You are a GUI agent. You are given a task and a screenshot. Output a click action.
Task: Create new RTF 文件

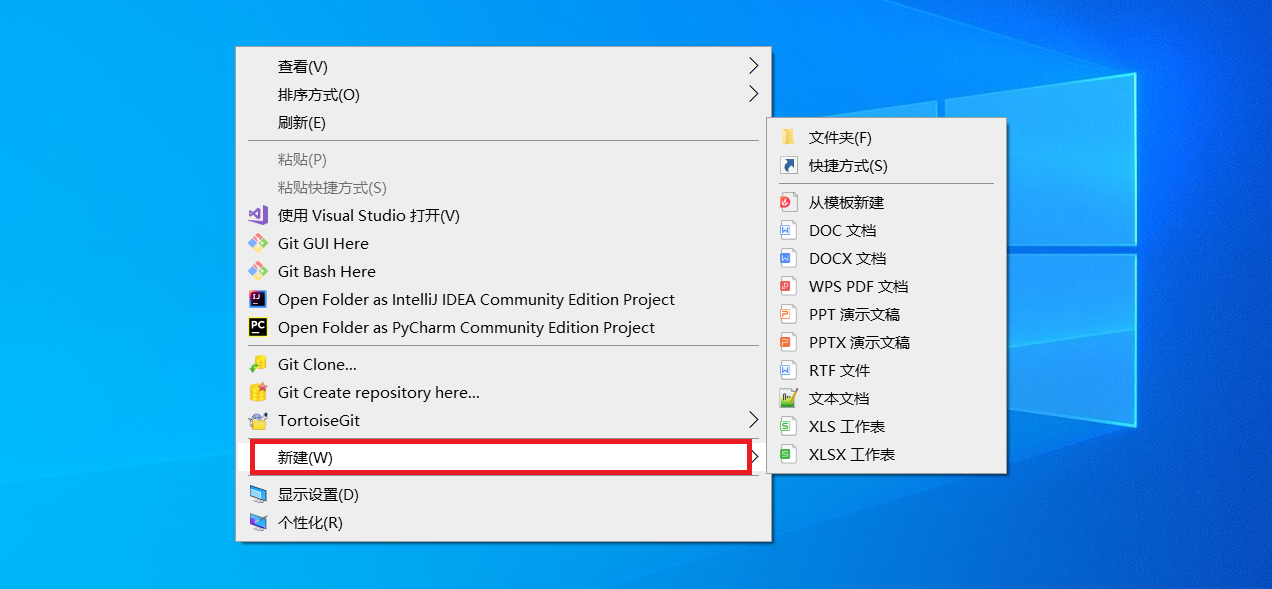click(886, 371)
